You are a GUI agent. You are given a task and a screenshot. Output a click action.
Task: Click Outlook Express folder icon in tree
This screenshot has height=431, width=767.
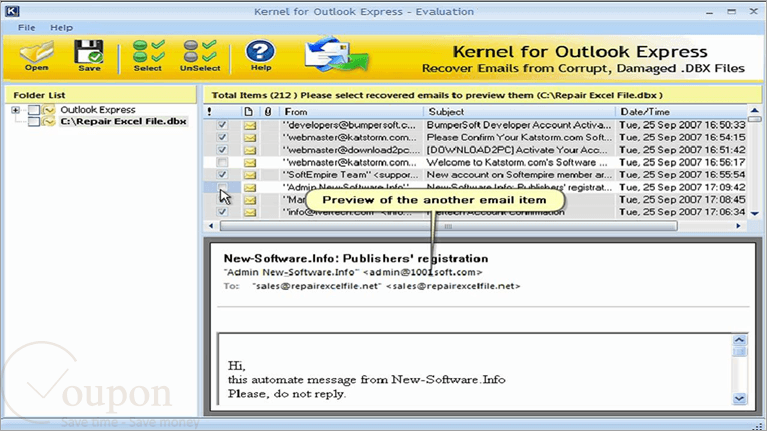pos(48,110)
